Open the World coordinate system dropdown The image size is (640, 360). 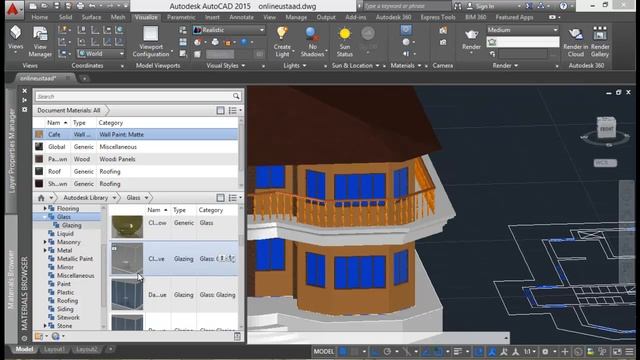101,53
